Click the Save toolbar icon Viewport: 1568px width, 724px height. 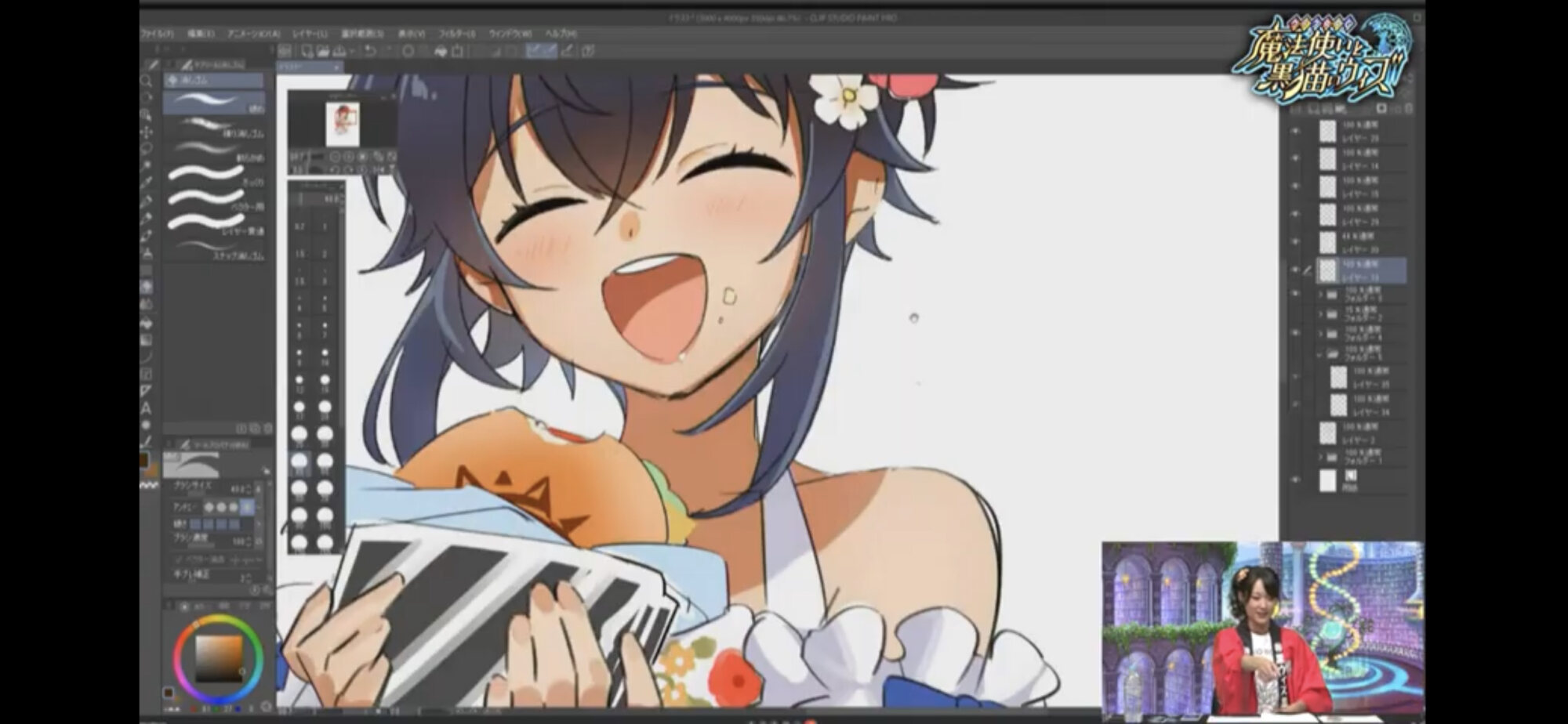tap(339, 51)
